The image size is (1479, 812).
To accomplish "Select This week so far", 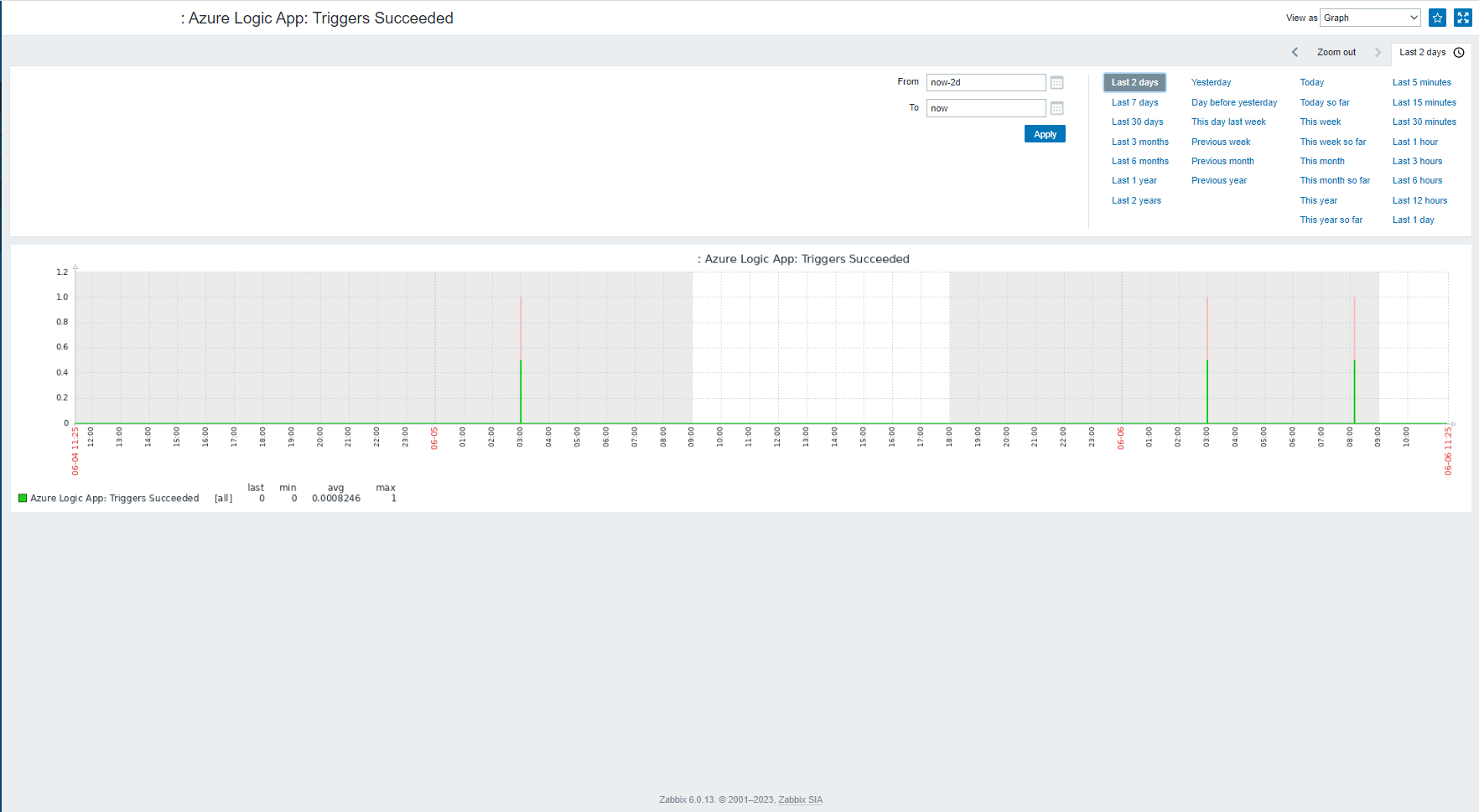I will (x=1332, y=142).
